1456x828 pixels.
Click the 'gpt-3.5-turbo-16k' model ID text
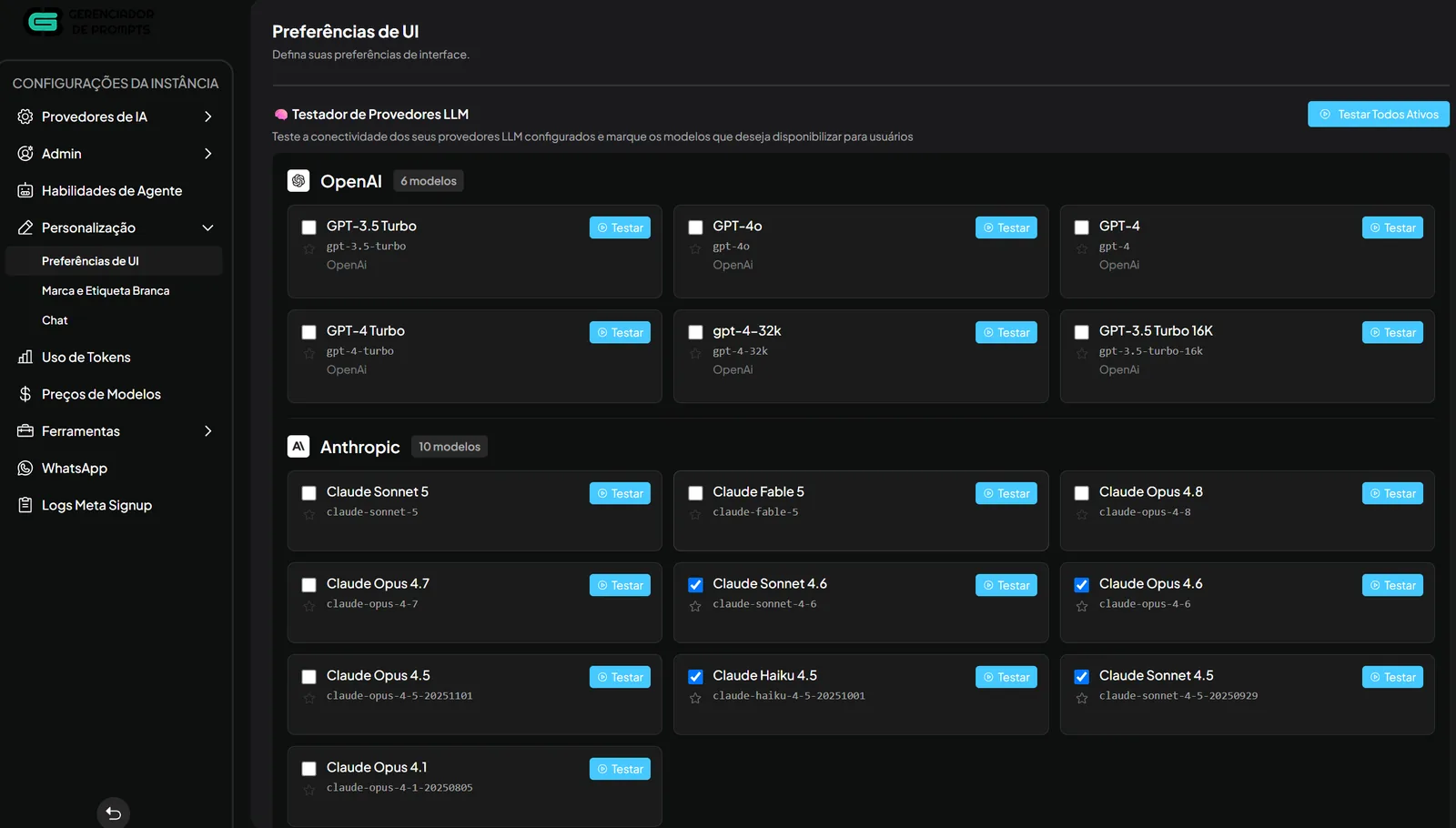[1151, 351]
